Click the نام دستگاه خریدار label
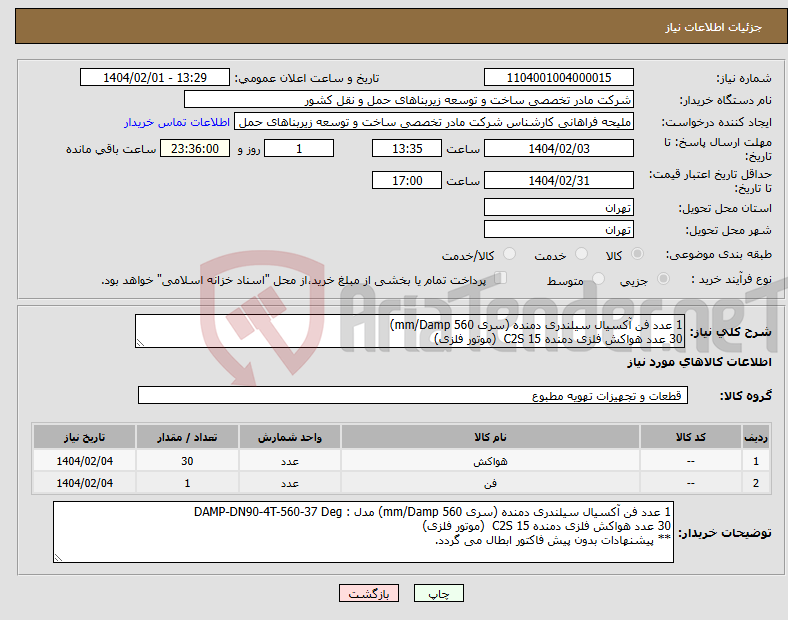 click(x=726, y=100)
